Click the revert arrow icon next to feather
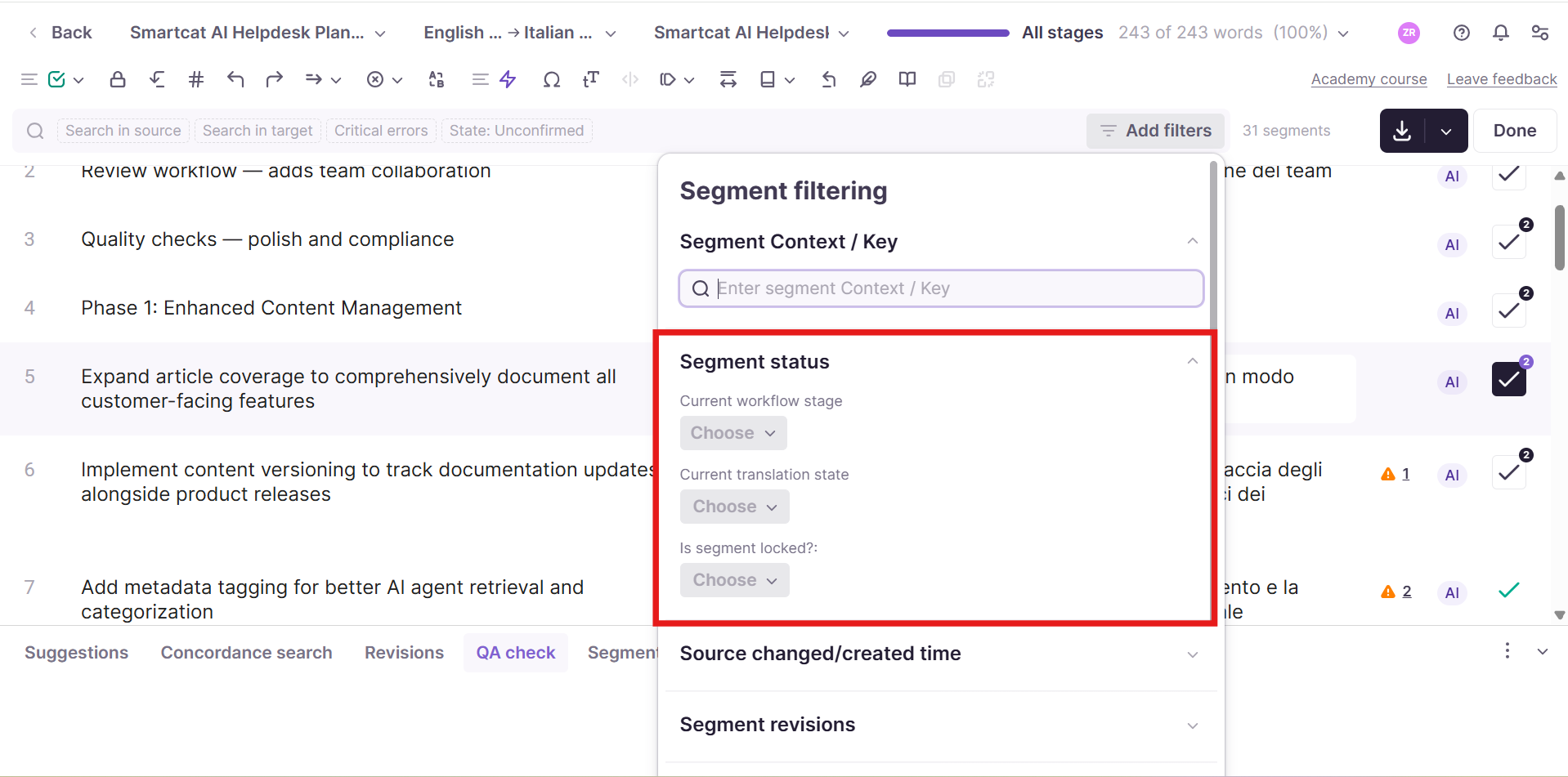The image size is (1568, 777). [829, 79]
